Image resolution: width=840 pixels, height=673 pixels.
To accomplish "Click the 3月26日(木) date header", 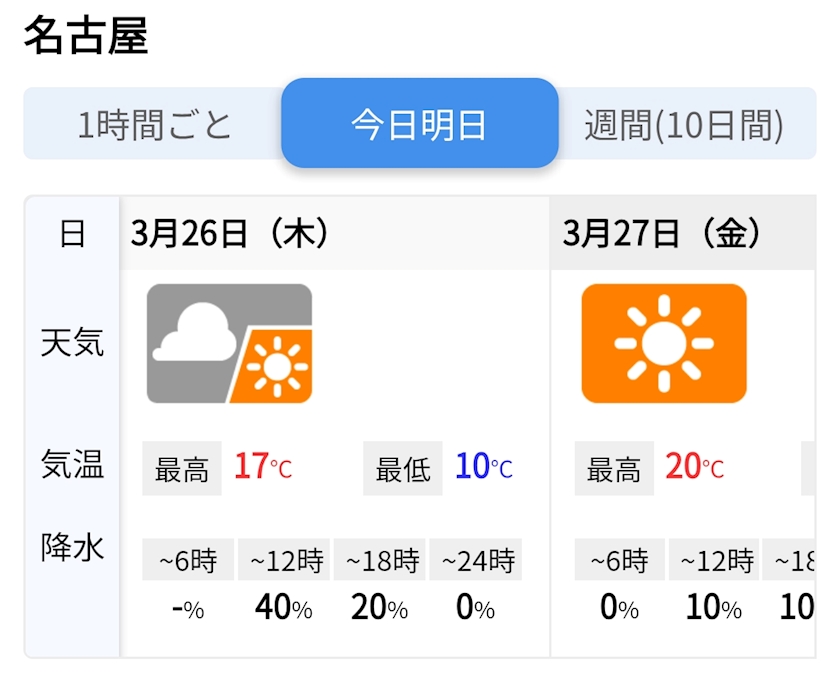I will [x=231, y=234].
